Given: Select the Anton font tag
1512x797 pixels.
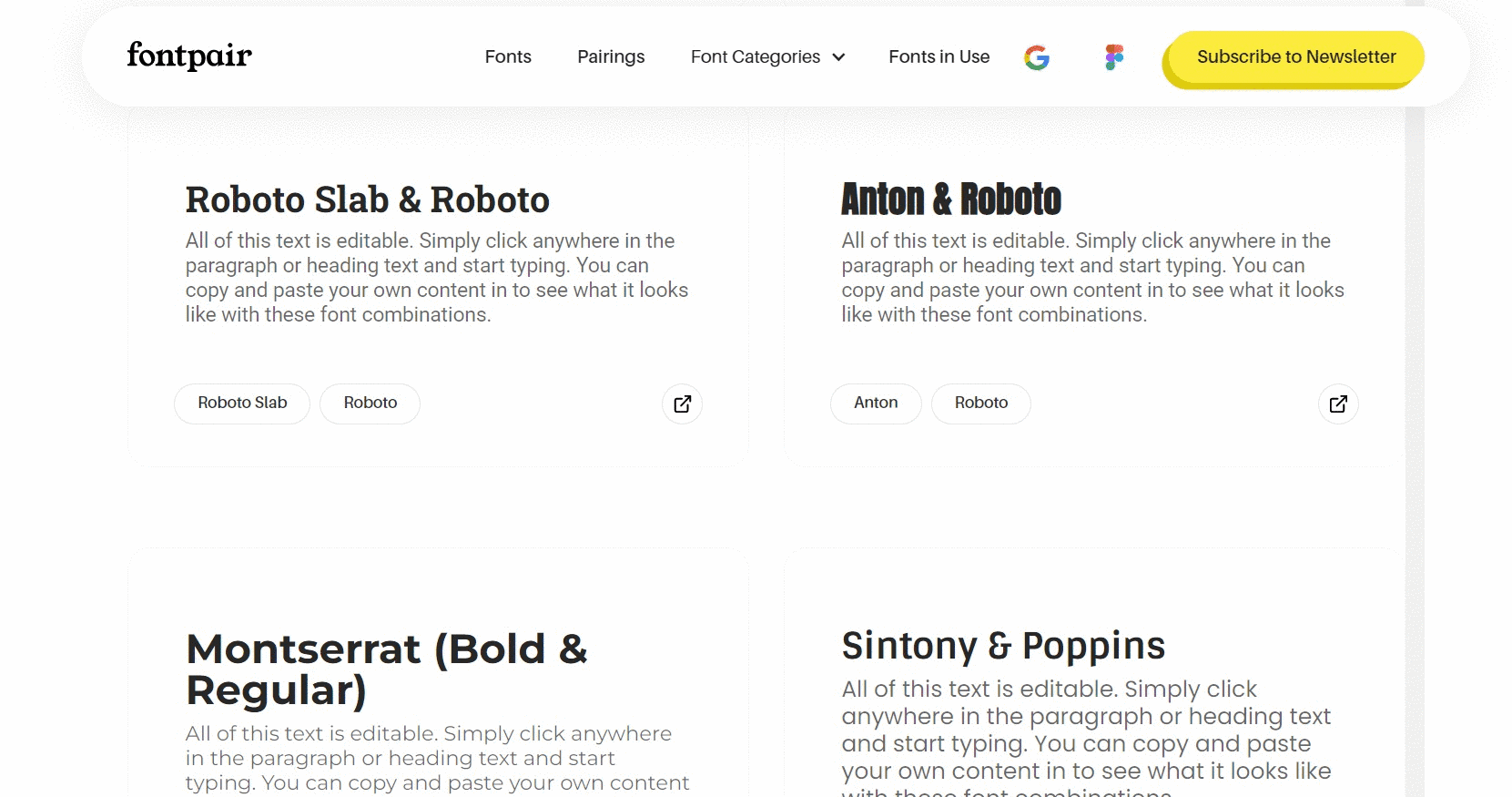Looking at the screenshot, I should (x=876, y=404).
